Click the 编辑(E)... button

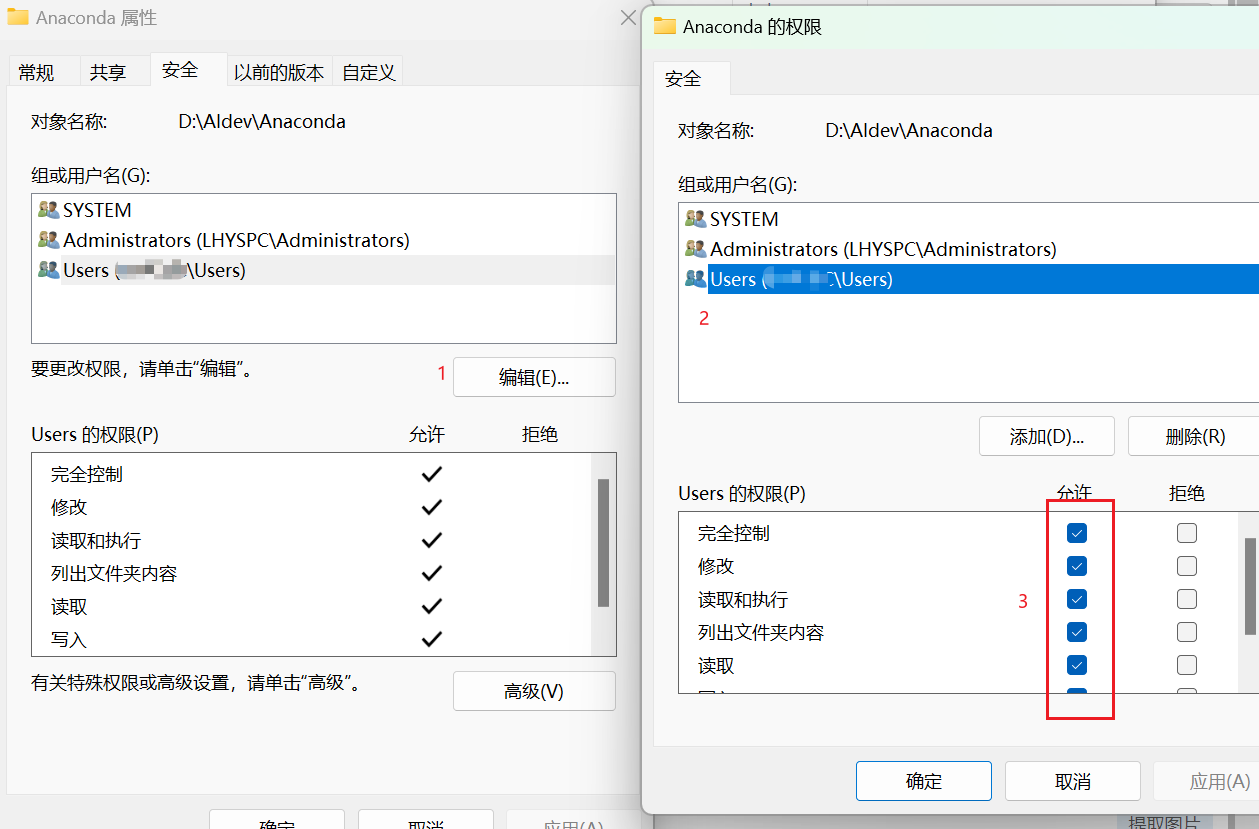click(534, 377)
